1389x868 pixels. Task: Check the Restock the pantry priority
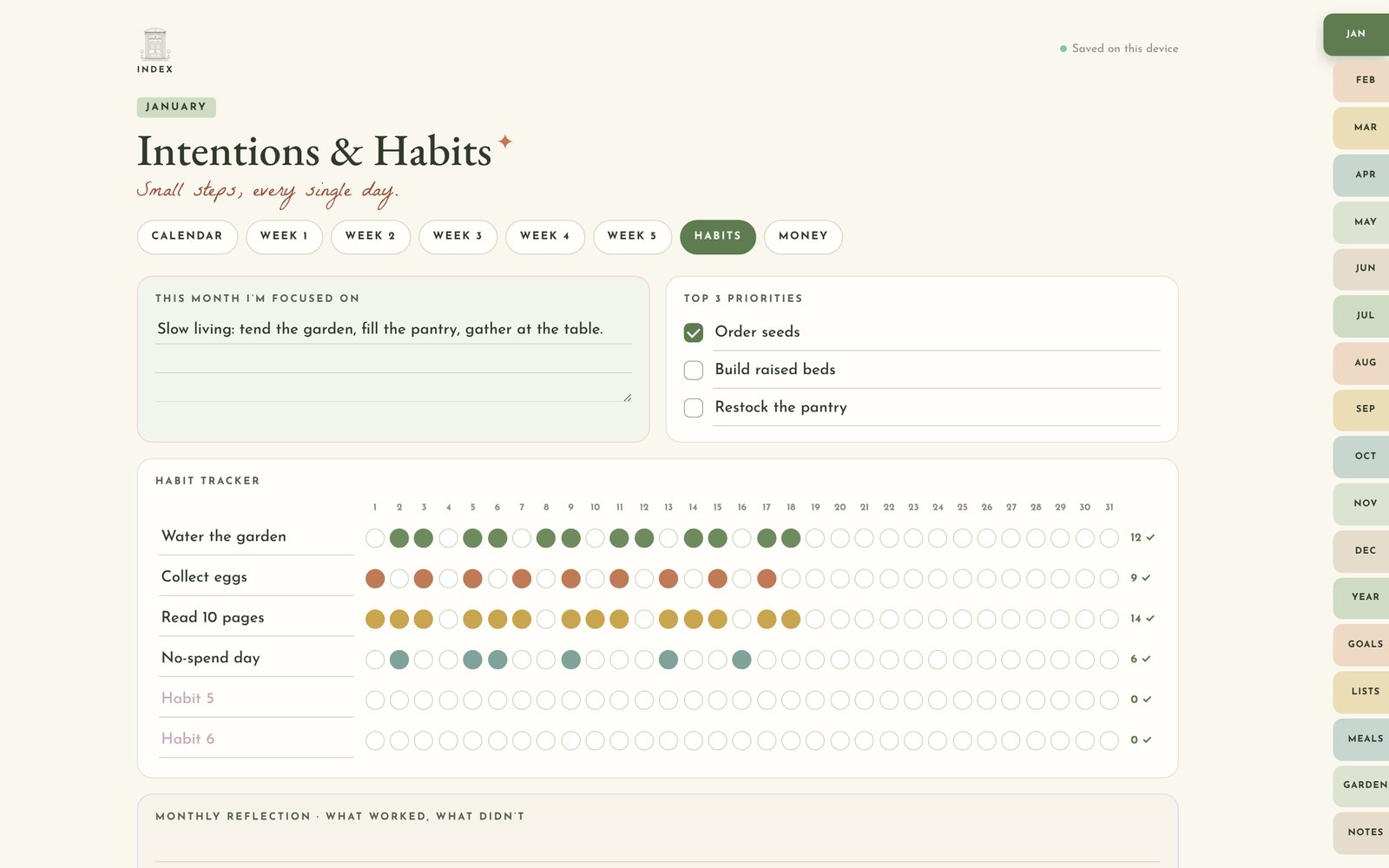pos(694,407)
